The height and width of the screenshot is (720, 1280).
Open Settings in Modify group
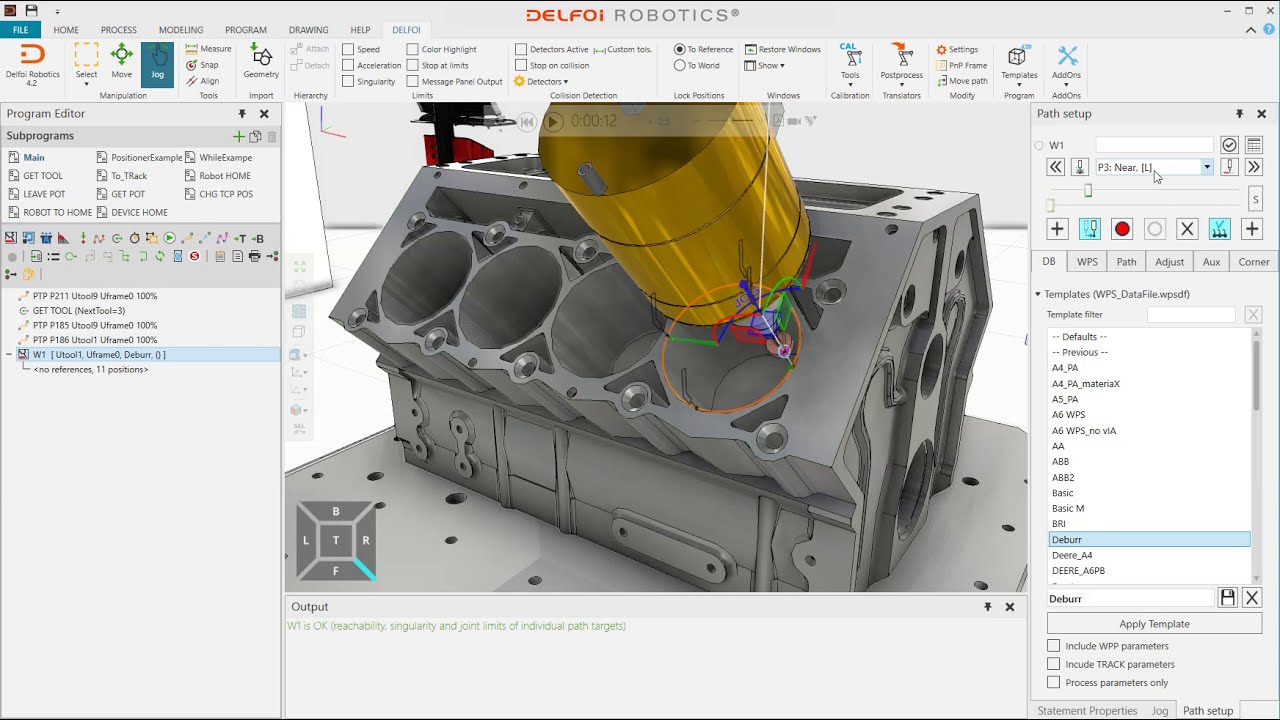957,49
